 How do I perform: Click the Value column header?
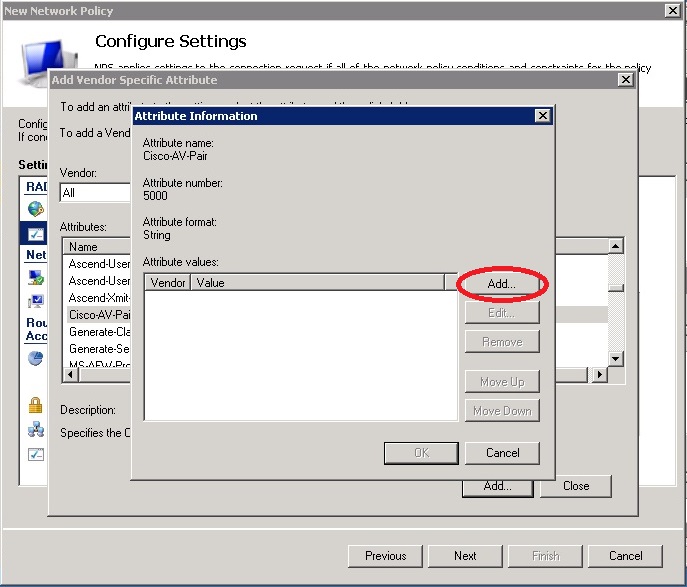tap(320, 283)
